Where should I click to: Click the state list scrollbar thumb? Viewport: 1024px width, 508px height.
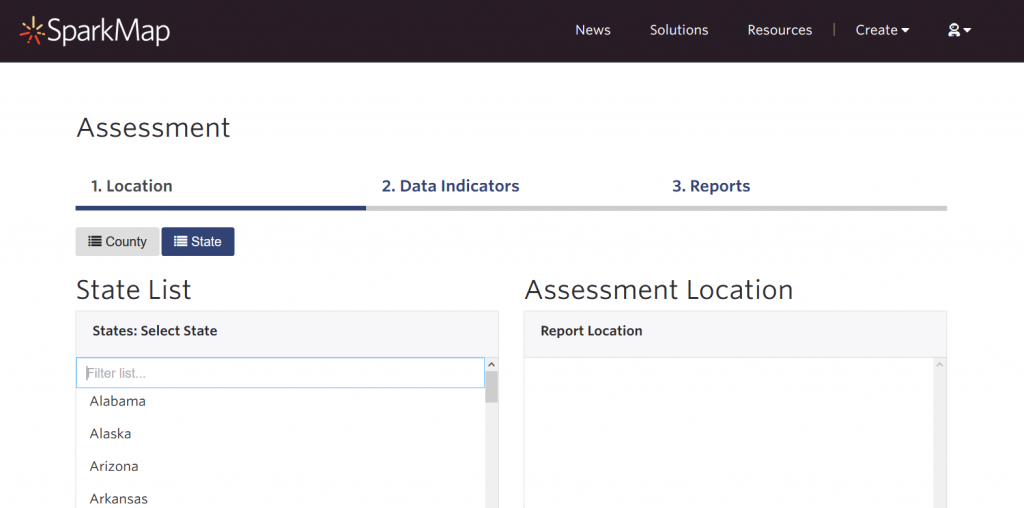pos(492,387)
